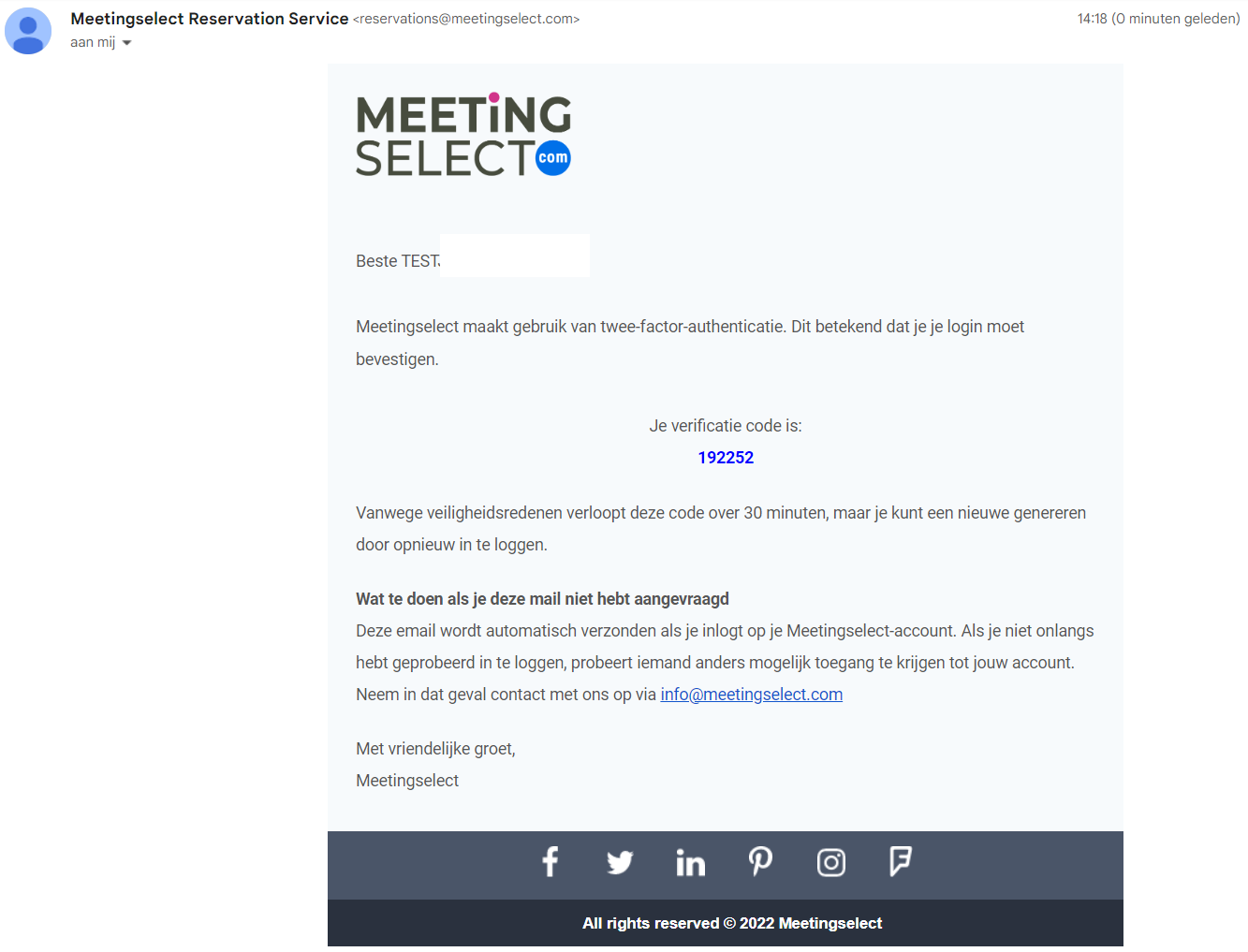Visit the LinkedIn footer icon
The height and width of the screenshot is (952, 1248).
point(690,862)
